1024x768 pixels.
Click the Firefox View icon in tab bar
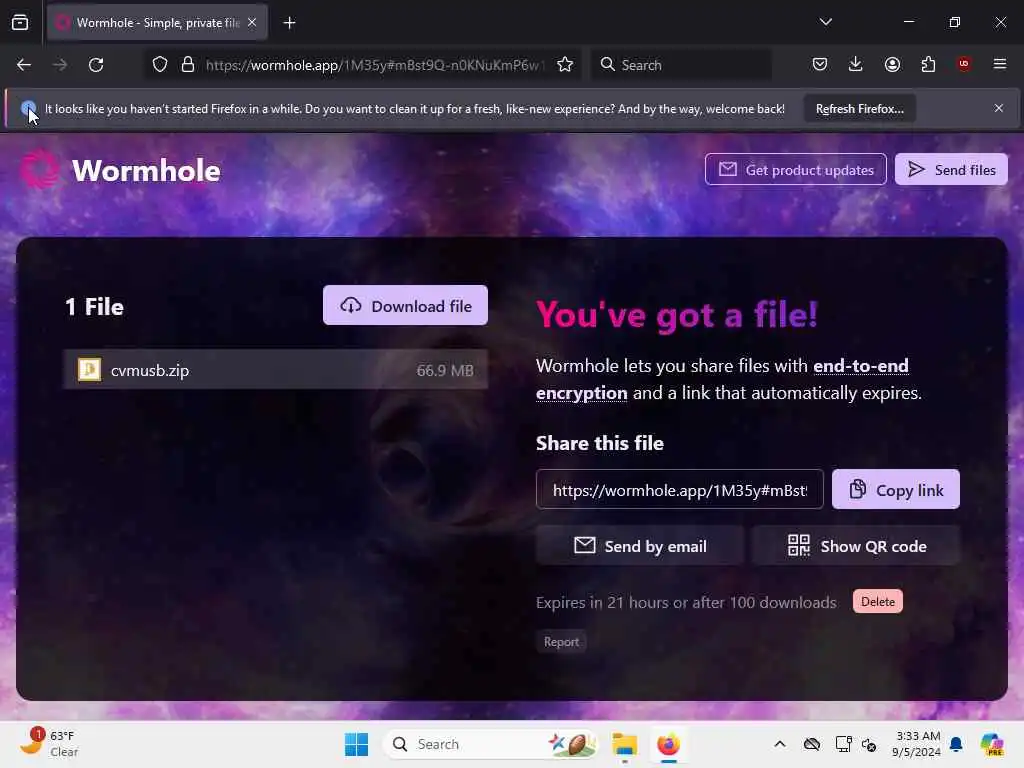[x=20, y=23]
